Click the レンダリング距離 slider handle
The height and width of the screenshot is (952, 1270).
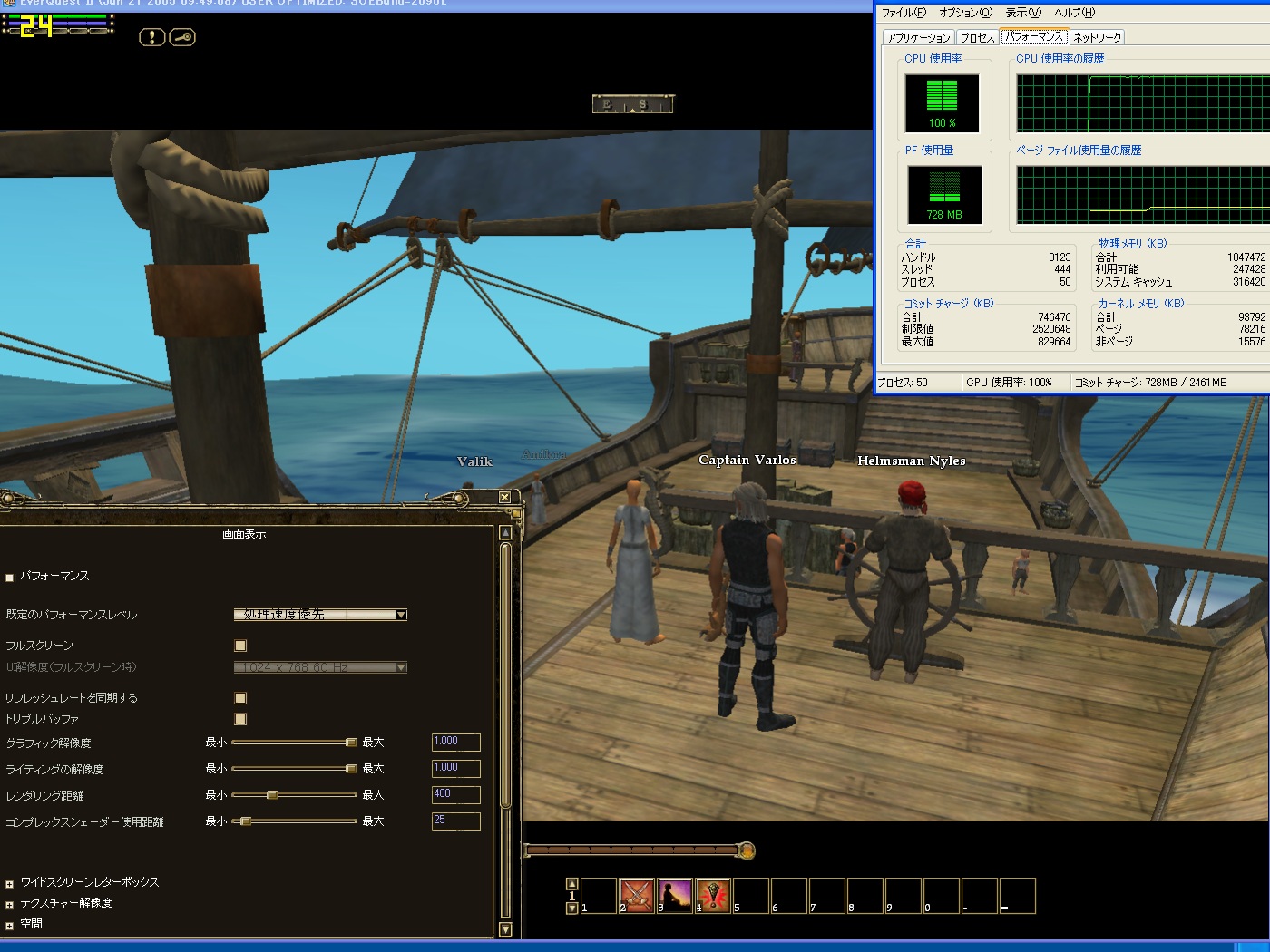(x=271, y=795)
